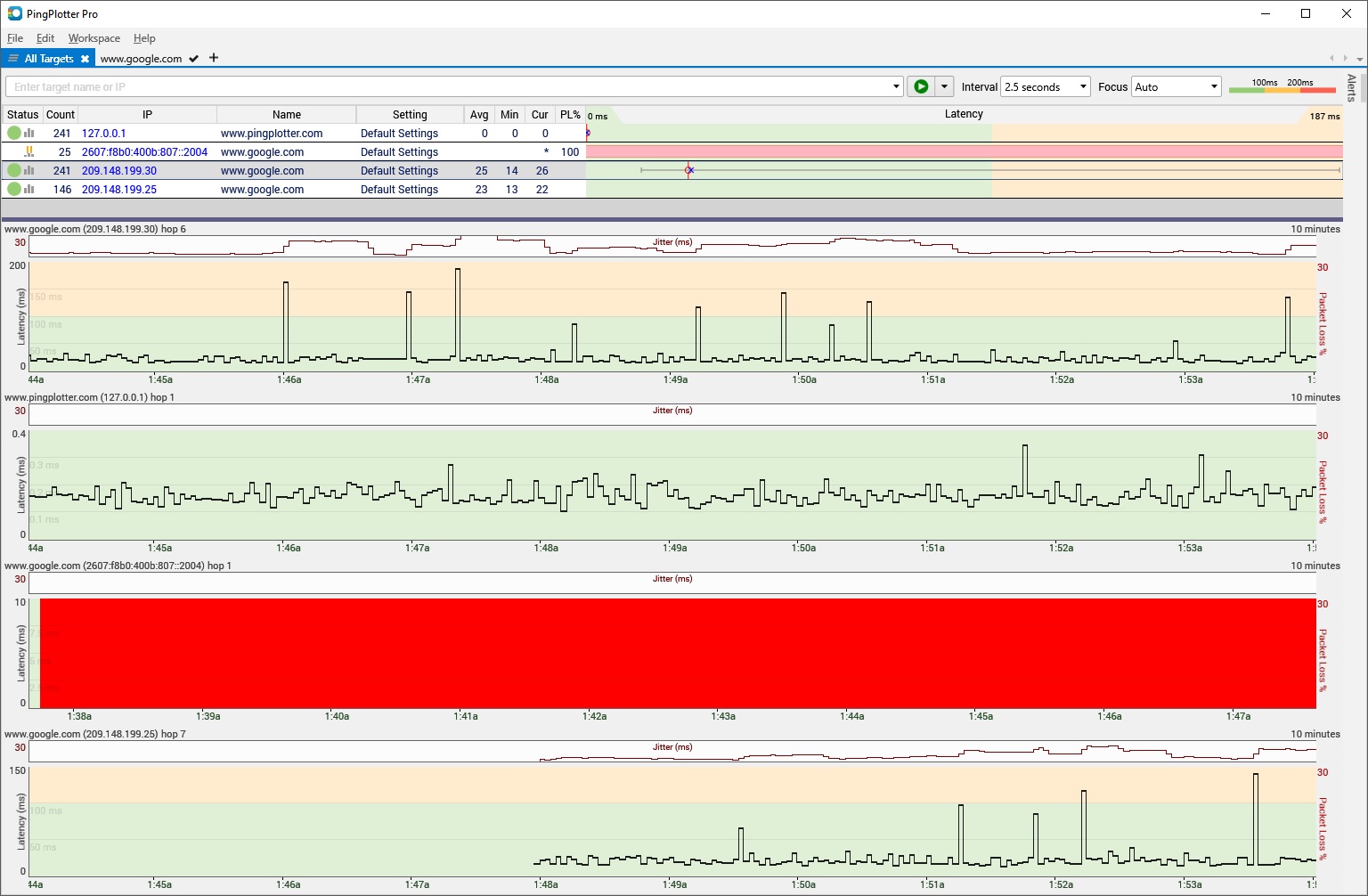1368x896 pixels.
Task: Start tracing with the green play button
Action: [921, 86]
